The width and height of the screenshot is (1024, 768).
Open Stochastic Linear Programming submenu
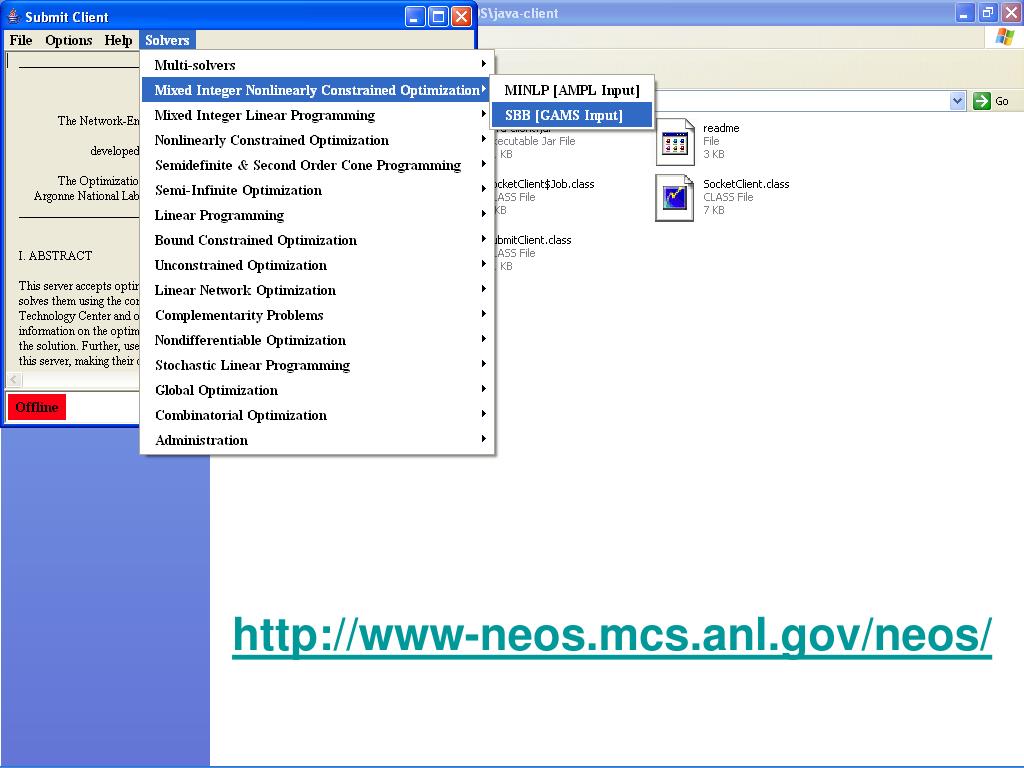click(317, 365)
